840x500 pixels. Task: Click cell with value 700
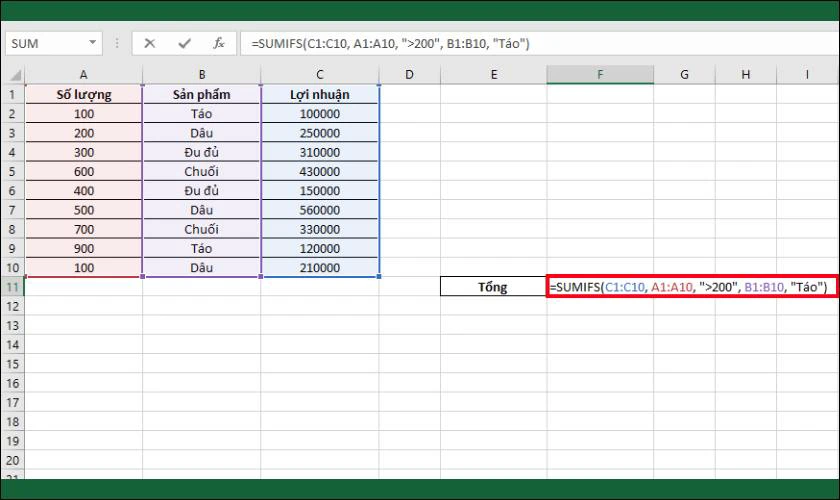84,229
